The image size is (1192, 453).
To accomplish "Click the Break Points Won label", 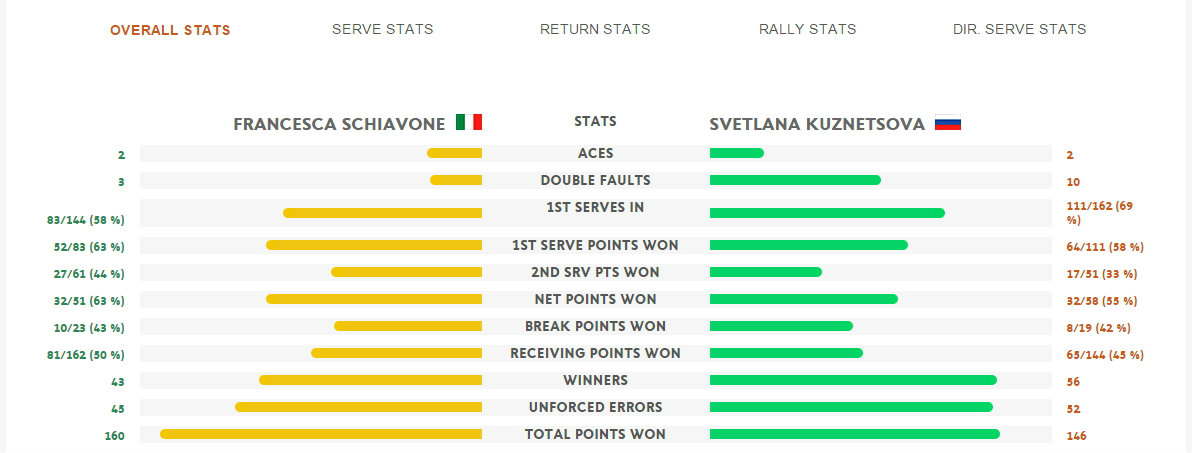I will [x=595, y=326].
